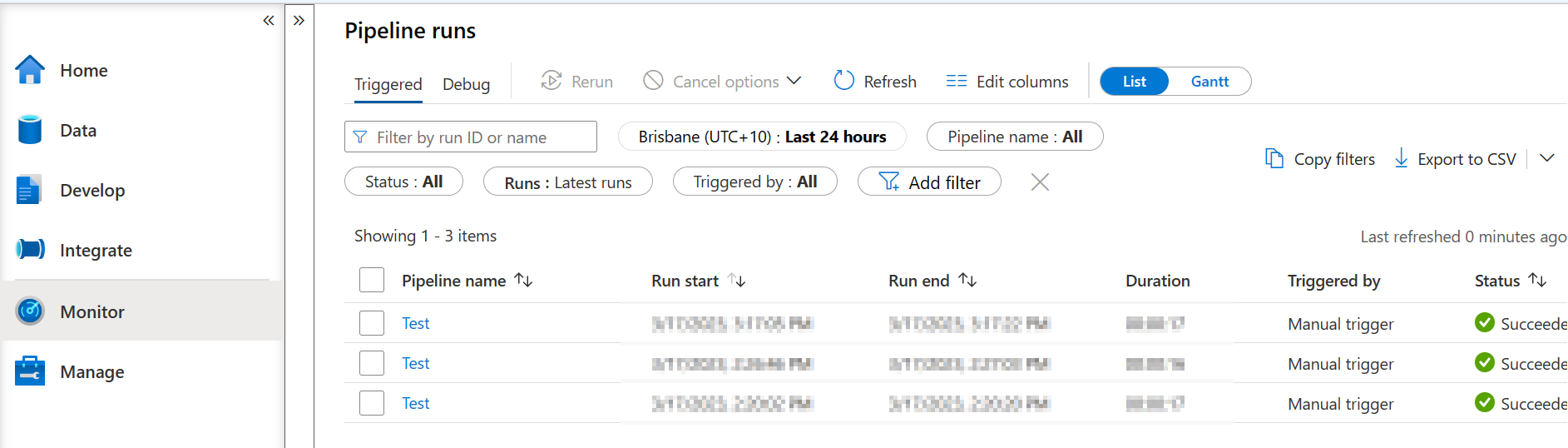The image size is (1568, 448).
Task: Collapse the left navigation with the double chevron
Action: [x=268, y=20]
